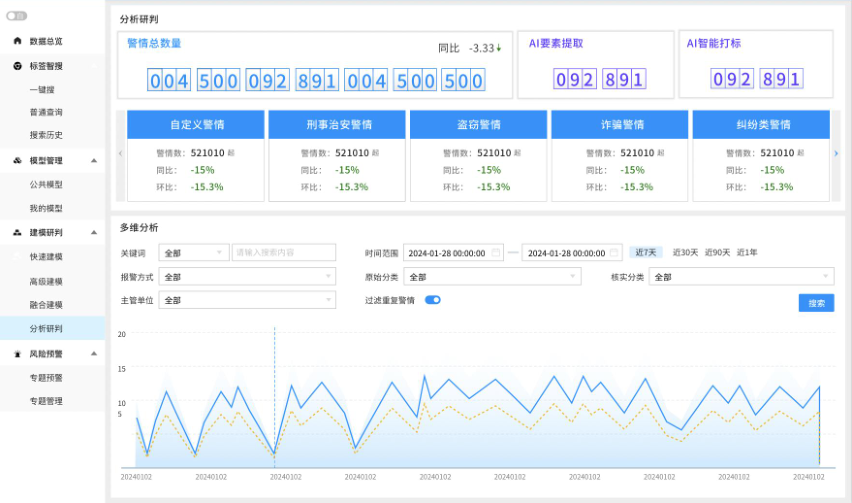Click AI要素提取 card title
852x503 pixels.
(556, 43)
